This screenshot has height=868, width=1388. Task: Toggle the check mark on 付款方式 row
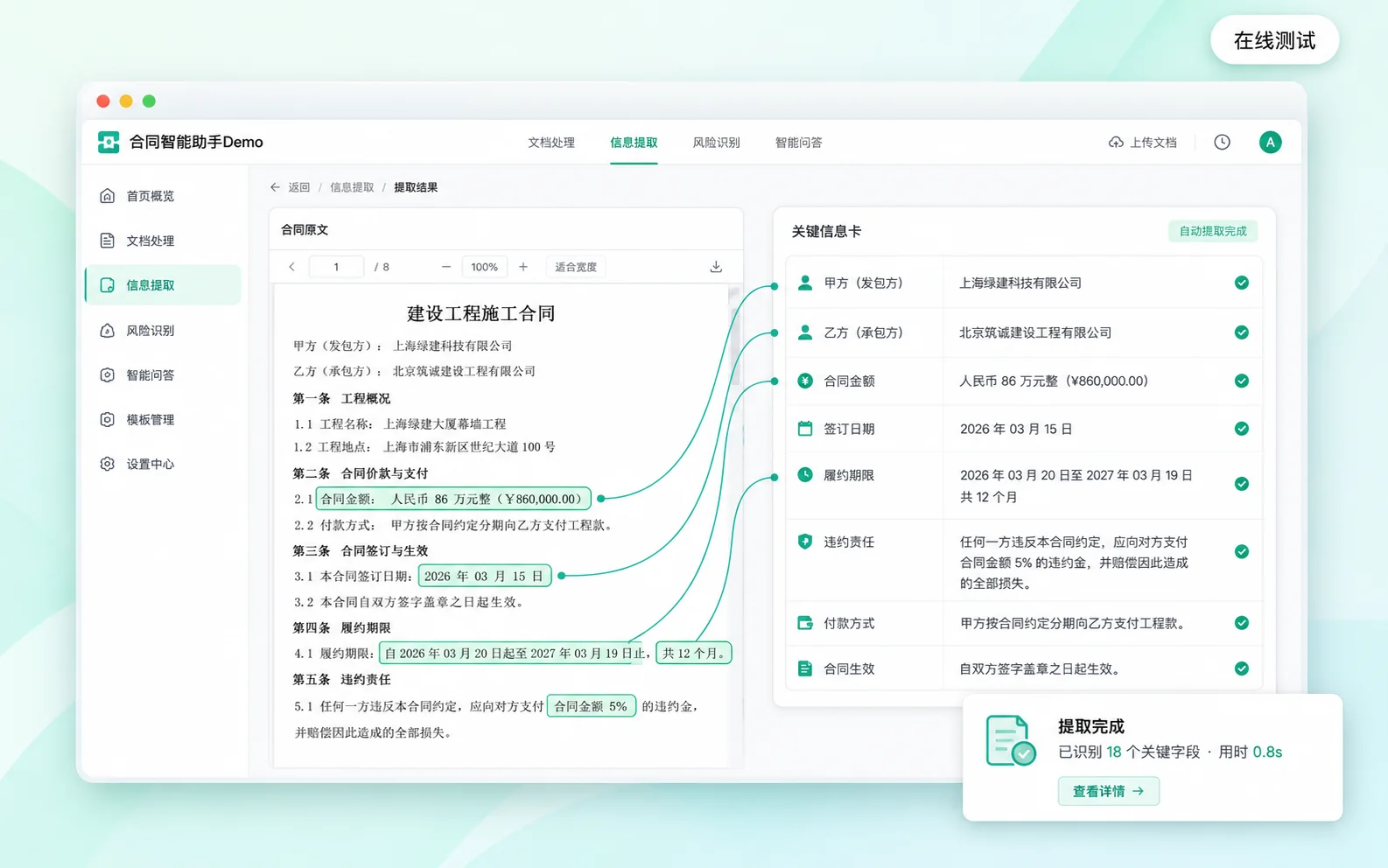click(1241, 623)
